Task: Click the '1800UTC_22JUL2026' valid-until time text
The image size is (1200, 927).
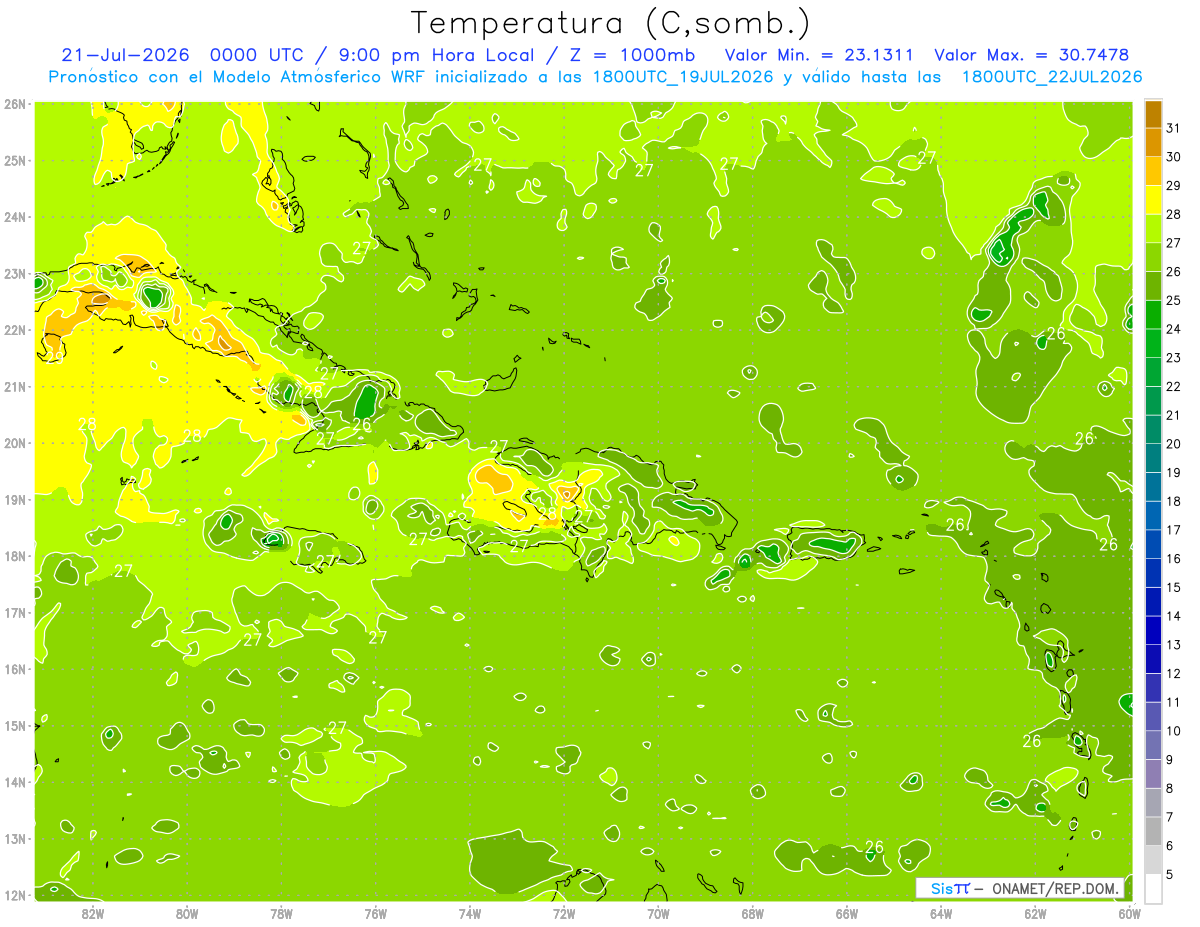Action: [x=1052, y=77]
